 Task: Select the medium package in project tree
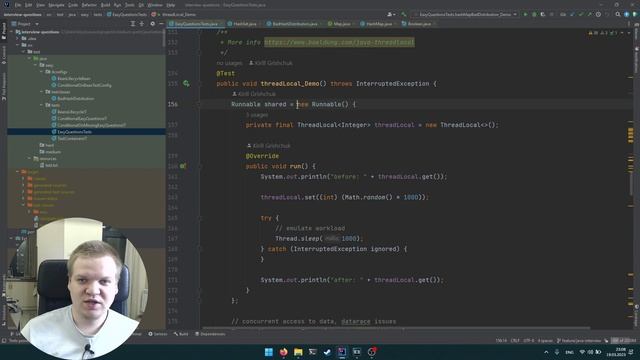click(50, 152)
